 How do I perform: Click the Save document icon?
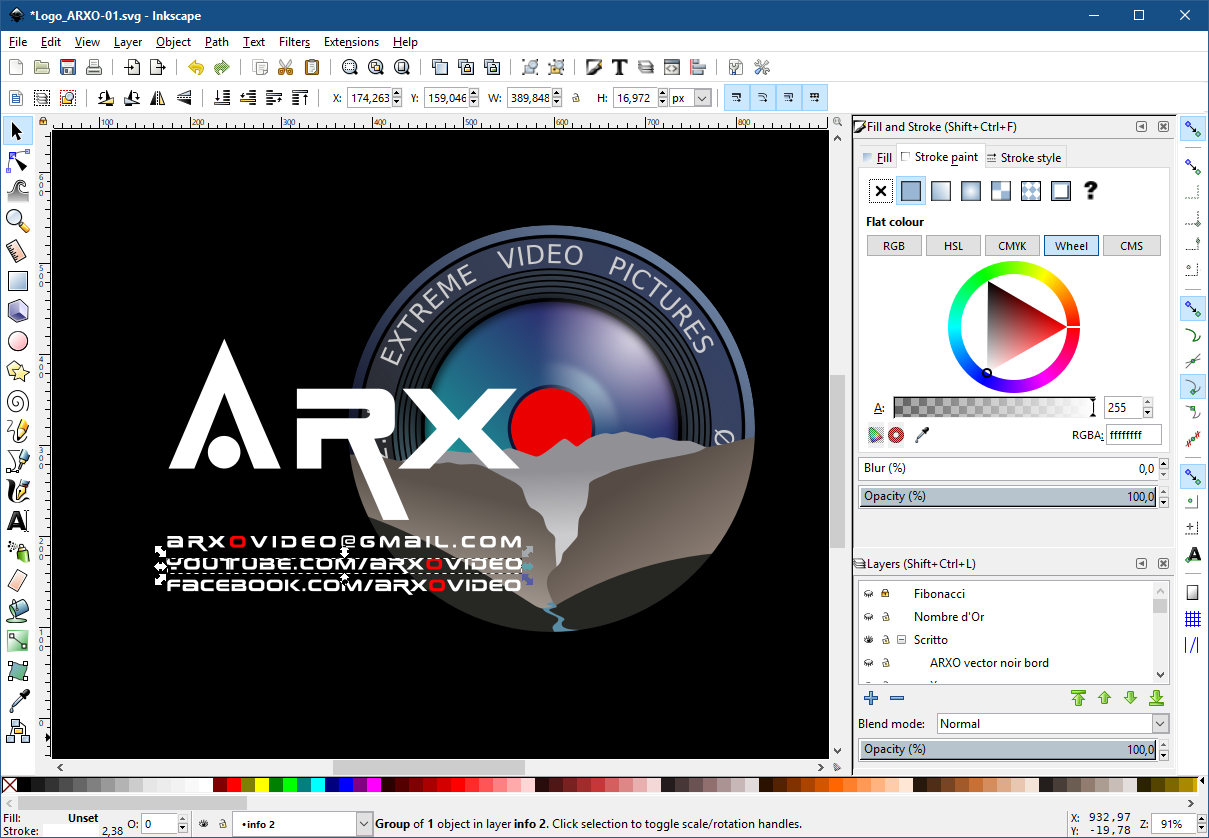coord(68,67)
